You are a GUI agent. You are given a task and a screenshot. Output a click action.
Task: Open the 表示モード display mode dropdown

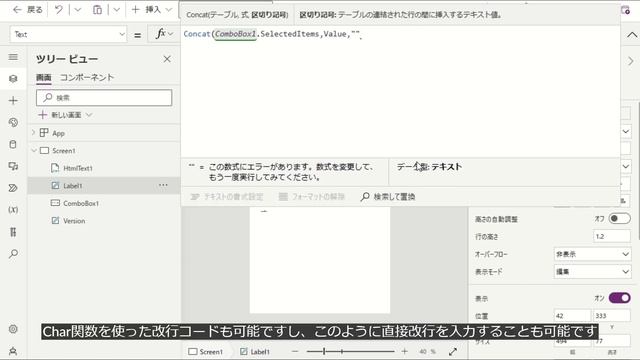point(592,271)
